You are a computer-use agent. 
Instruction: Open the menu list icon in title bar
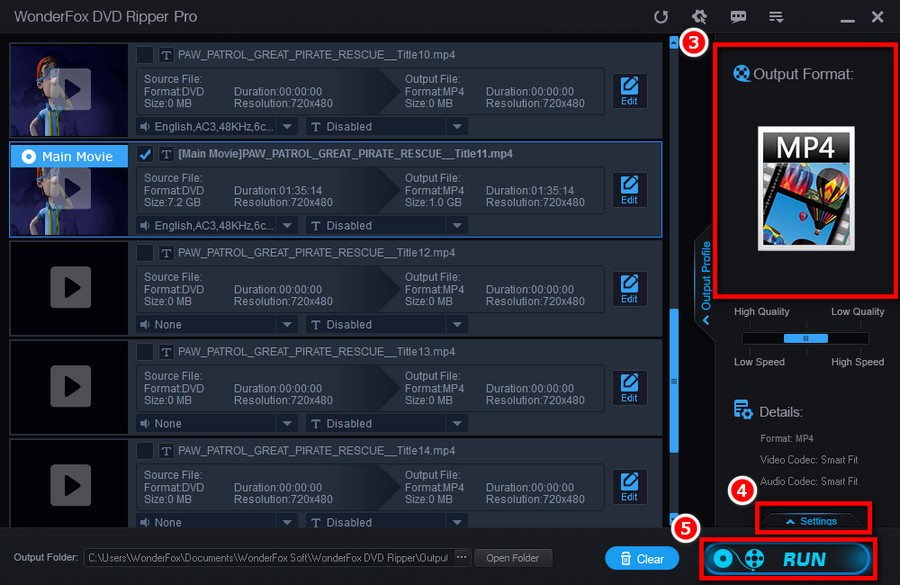(776, 17)
